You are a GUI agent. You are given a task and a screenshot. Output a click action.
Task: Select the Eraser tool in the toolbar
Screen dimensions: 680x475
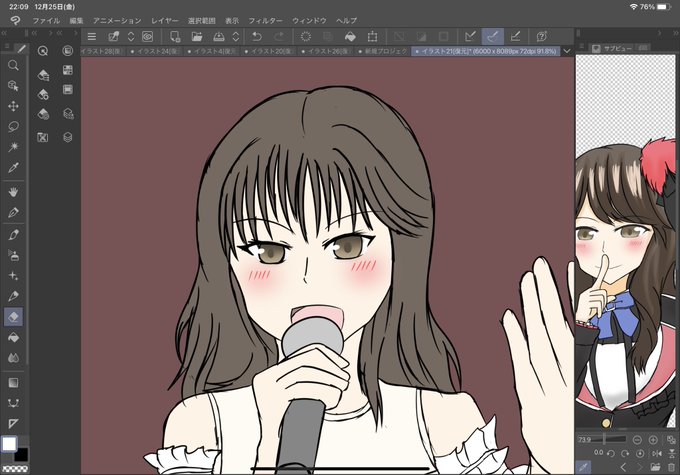point(13,317)
